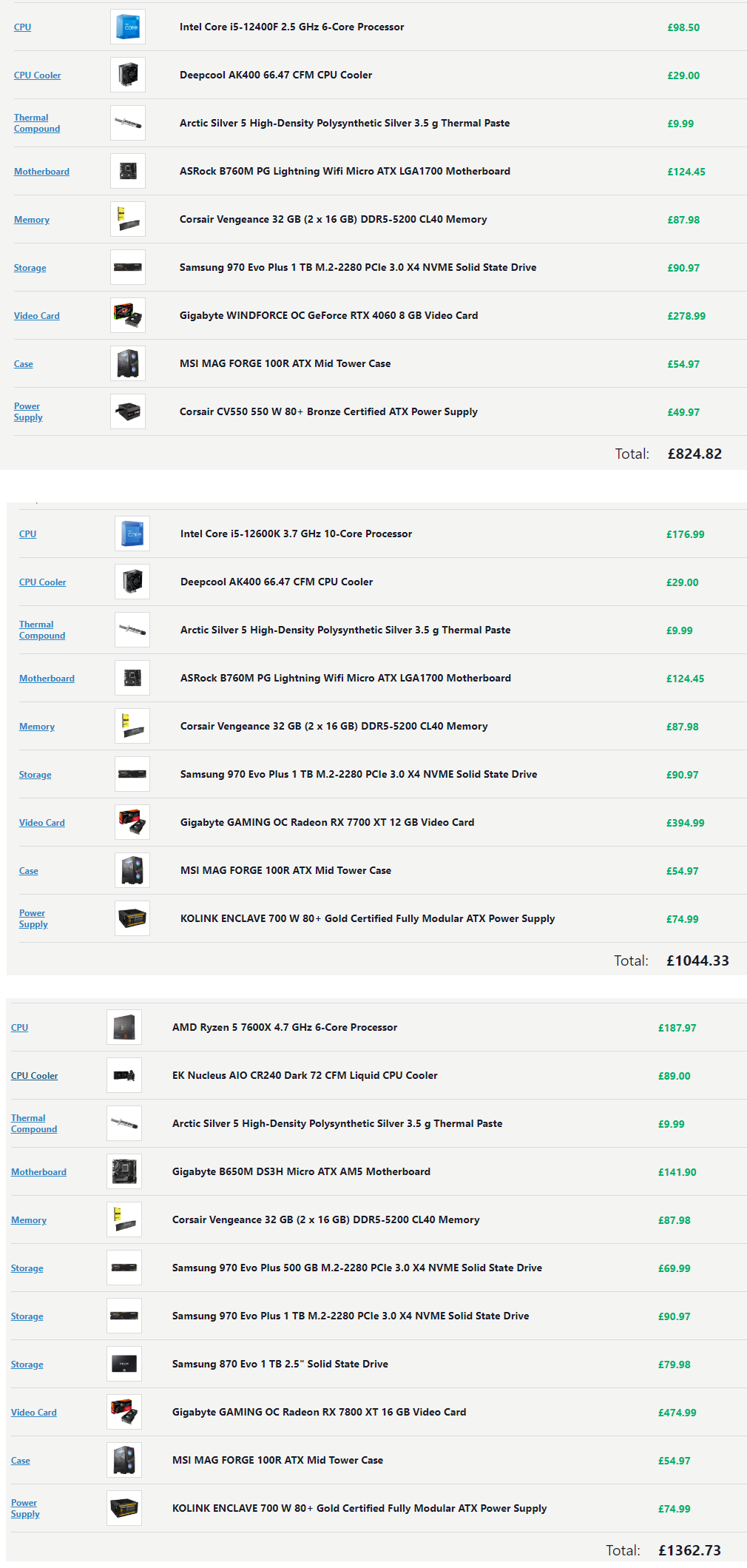Select the Gigabyte WINDFORCE OC RTX 4060 product name
The image size is (747, 1568).
tap(328, 316)
